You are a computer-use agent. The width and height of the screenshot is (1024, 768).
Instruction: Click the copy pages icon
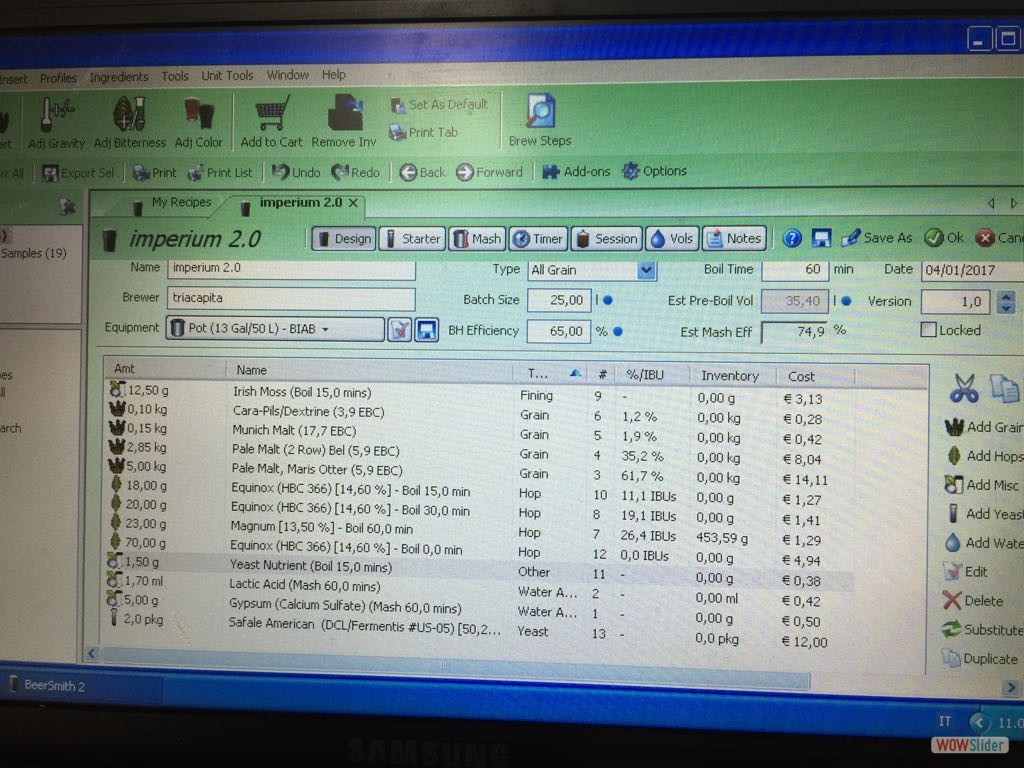(x=1004, y=387)
